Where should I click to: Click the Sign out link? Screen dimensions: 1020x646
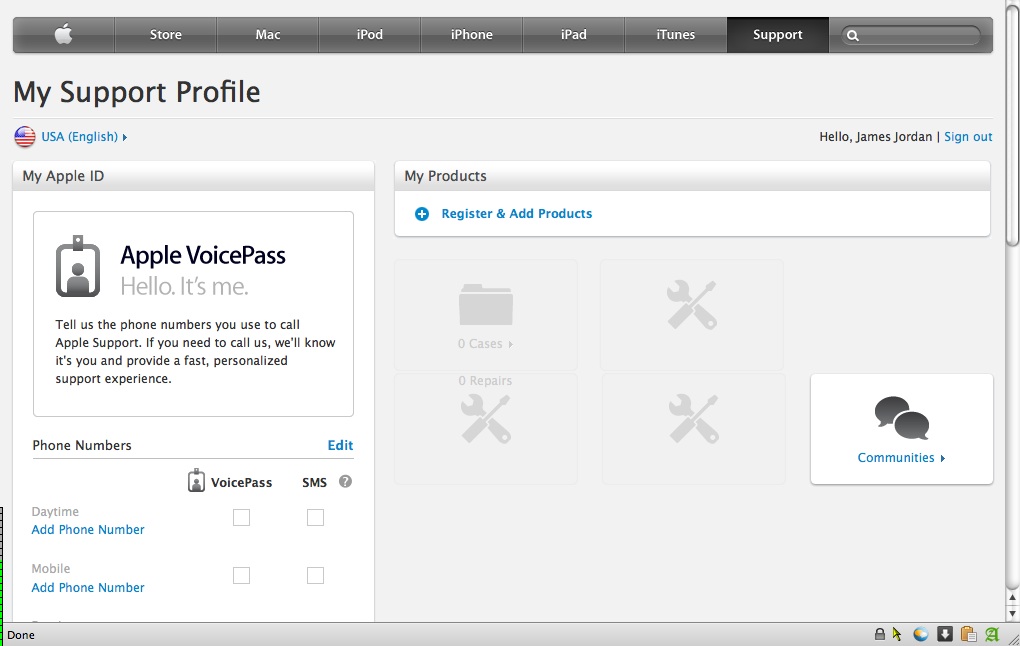968,137
